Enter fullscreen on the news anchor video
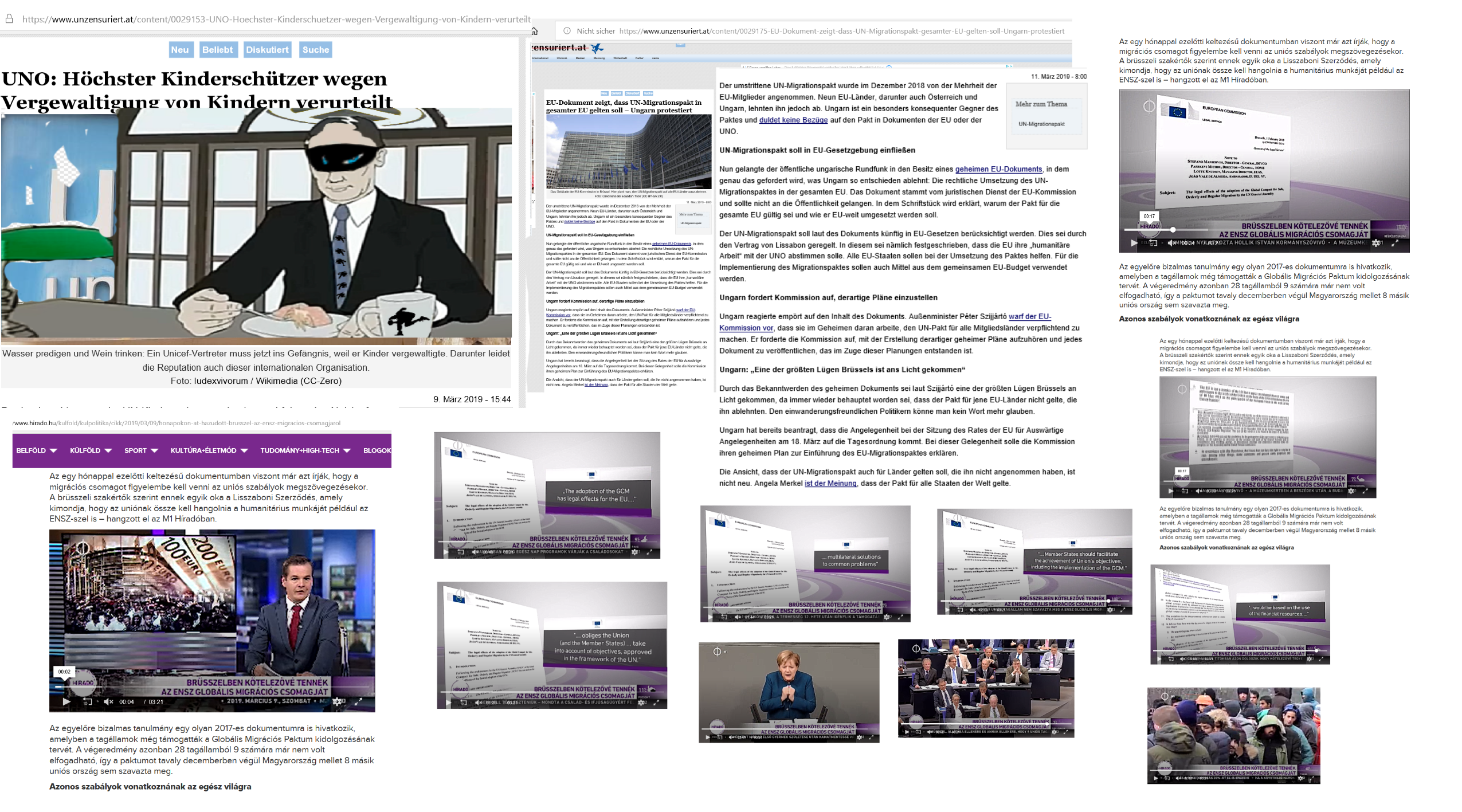1462x812 pixels. [x=359, y=701]
